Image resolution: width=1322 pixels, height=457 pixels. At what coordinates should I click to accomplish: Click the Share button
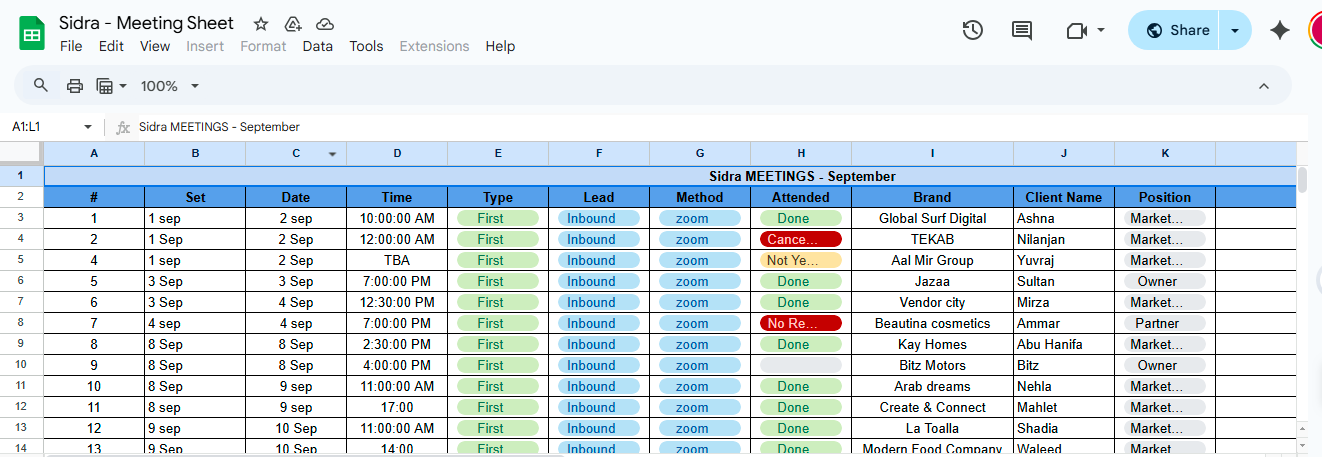[x=1177, y=31]
